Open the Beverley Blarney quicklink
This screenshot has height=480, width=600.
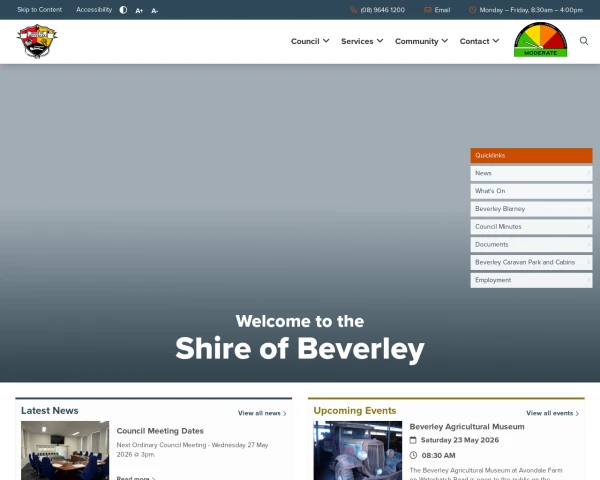531,209
